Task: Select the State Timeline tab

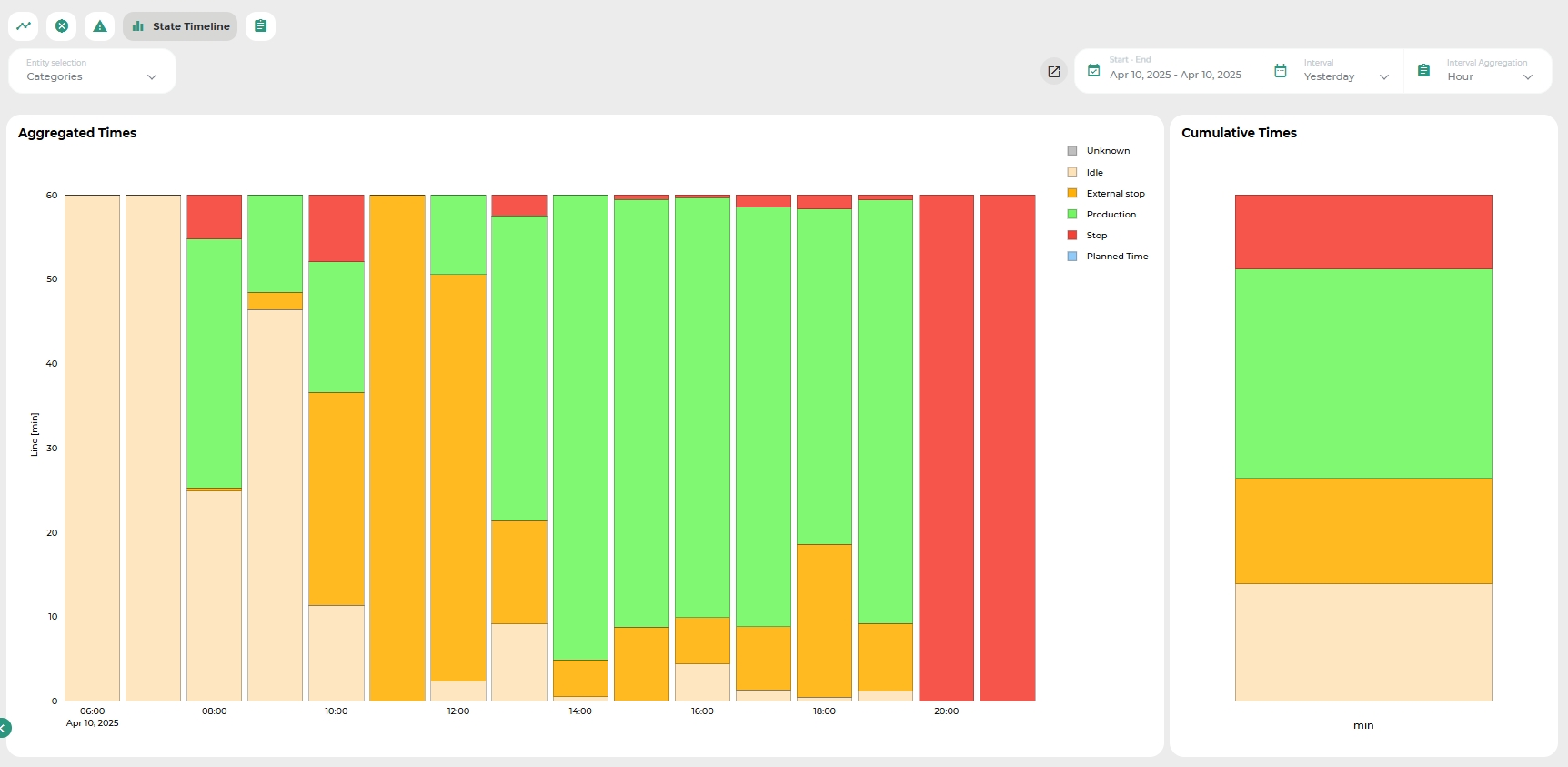Action: 181,26
